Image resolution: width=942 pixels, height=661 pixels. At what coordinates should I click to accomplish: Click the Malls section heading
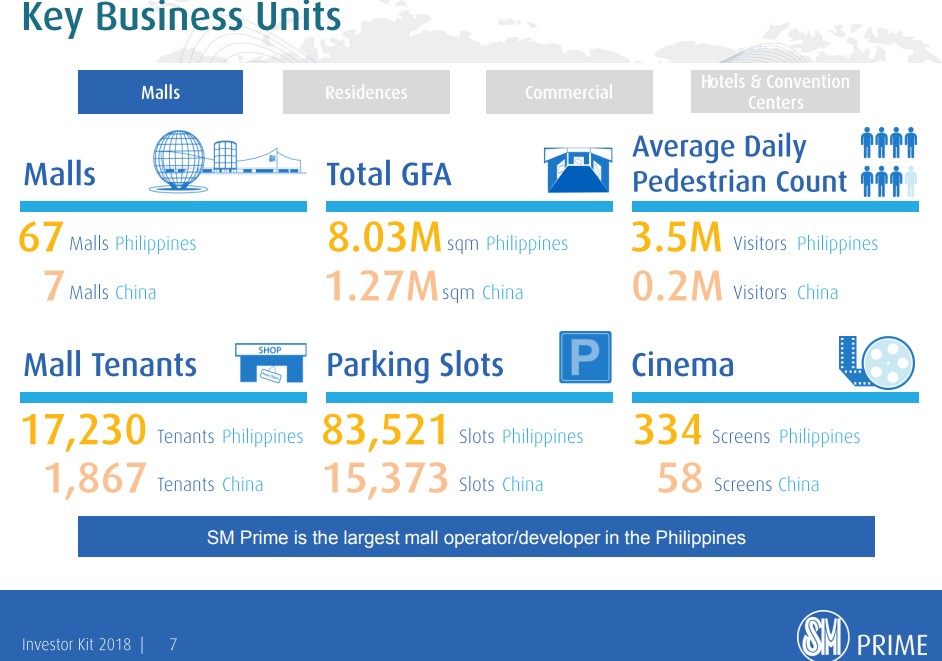click(x=59, y=174)
